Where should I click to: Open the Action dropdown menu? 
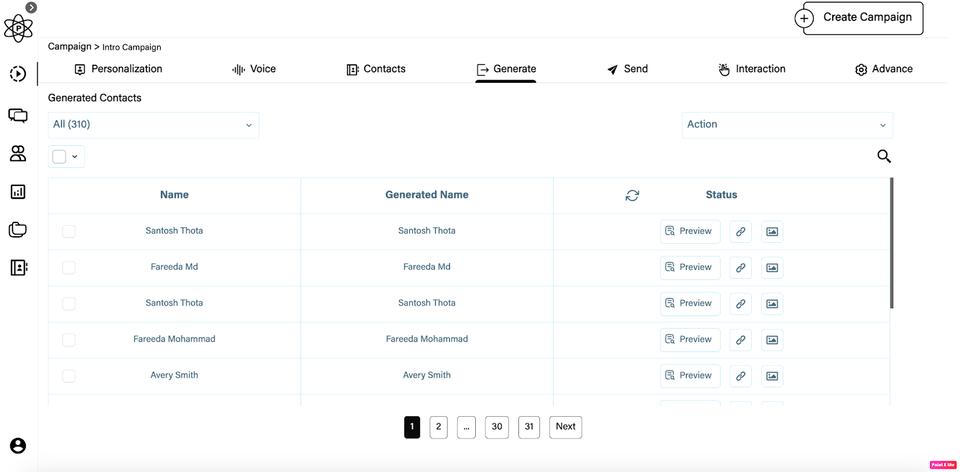(787, 125)
